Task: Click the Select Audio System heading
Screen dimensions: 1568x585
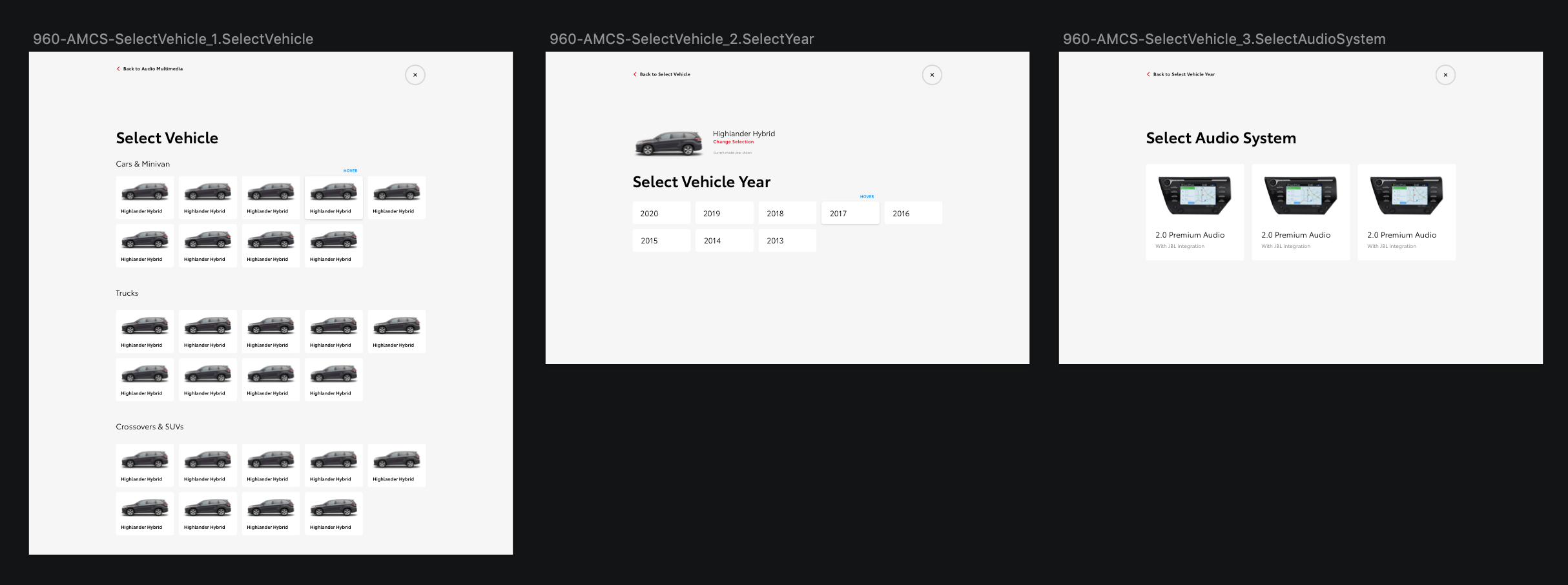Action: coord(1221,138)
